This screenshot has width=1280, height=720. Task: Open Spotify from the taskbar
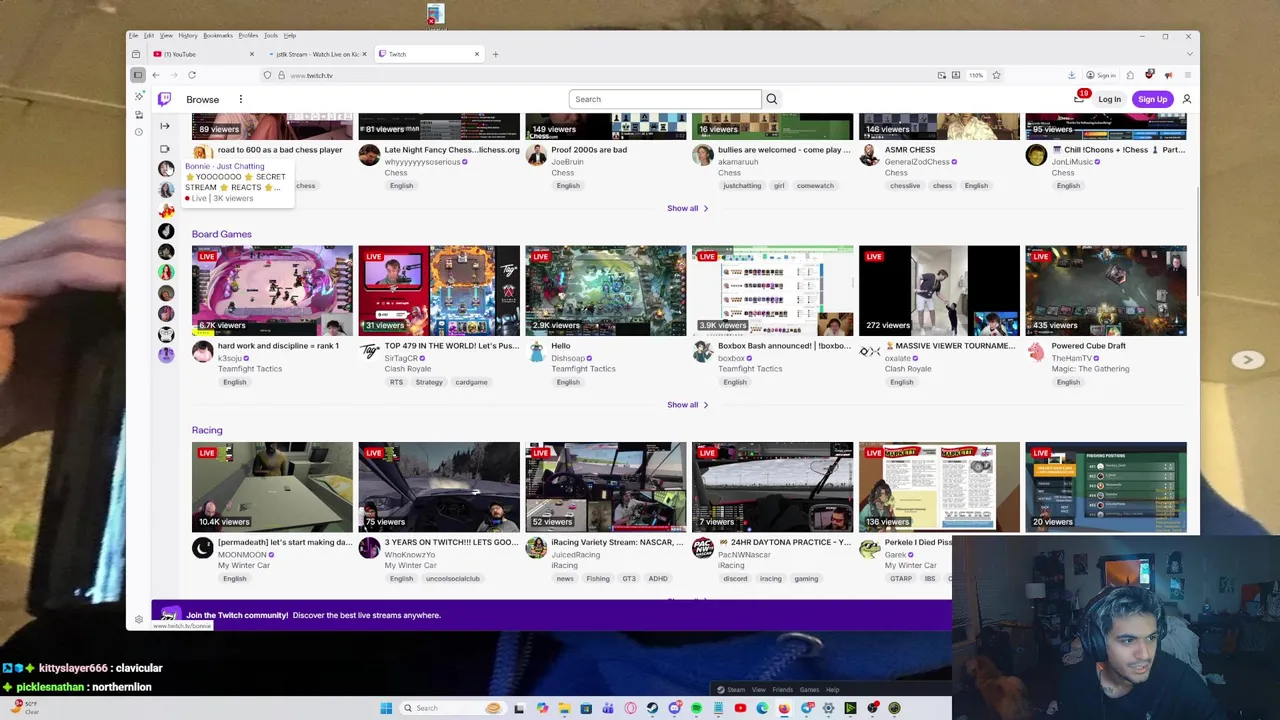point(696,708)
